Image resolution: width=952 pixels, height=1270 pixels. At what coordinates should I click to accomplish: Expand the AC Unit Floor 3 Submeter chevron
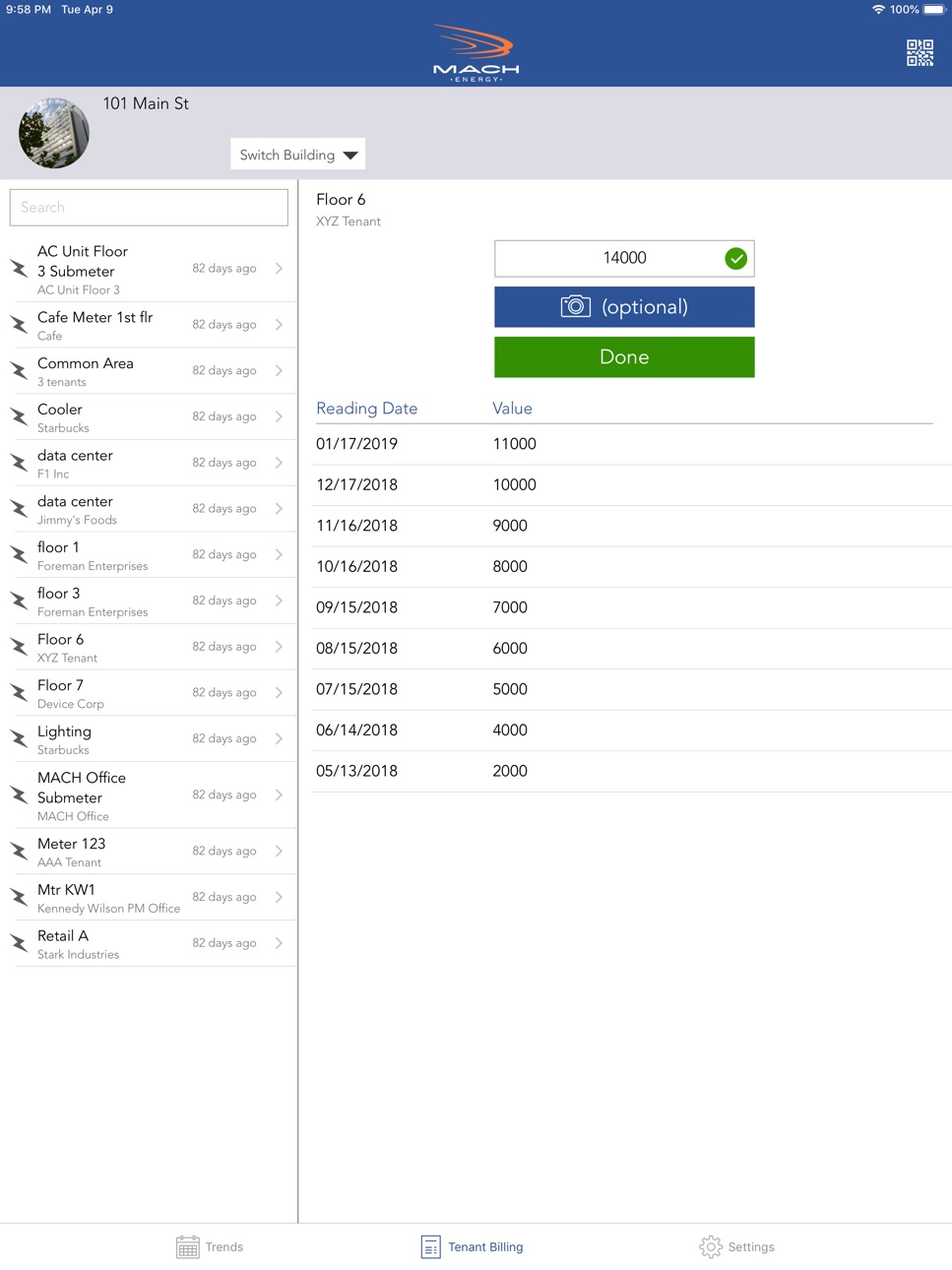(x=280, y=268)
